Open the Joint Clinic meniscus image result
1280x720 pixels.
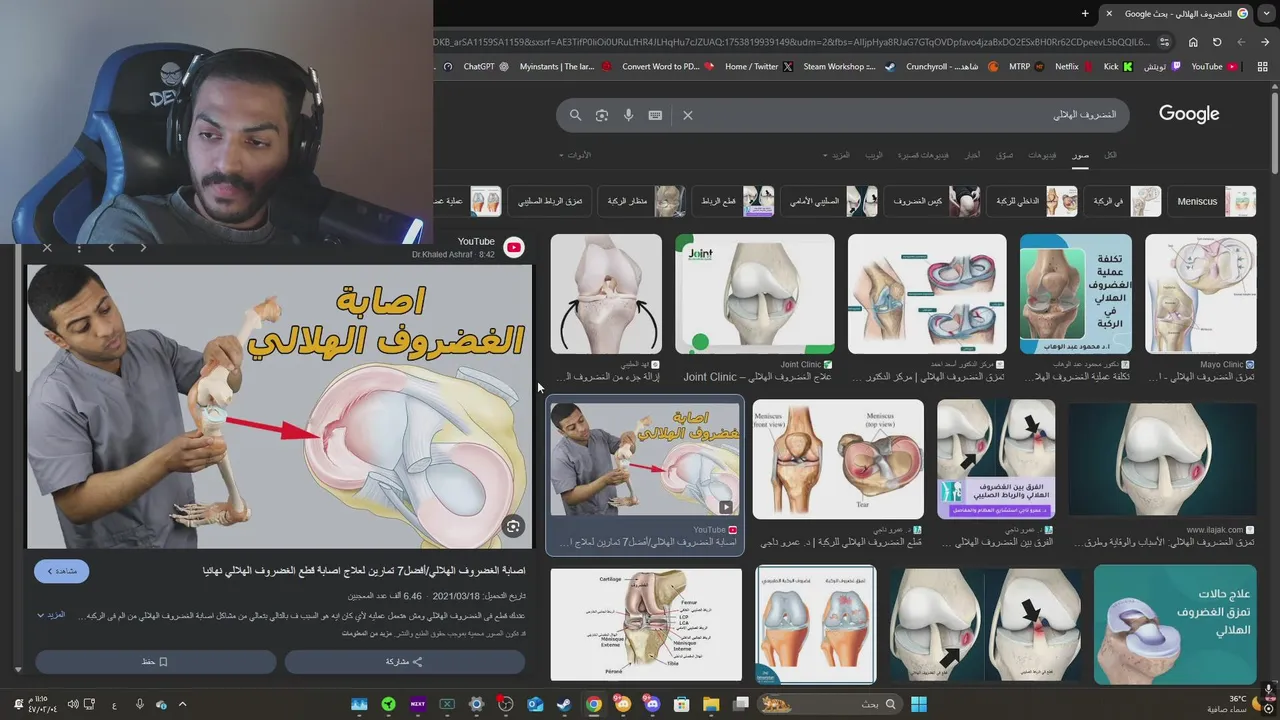point(755,294)
